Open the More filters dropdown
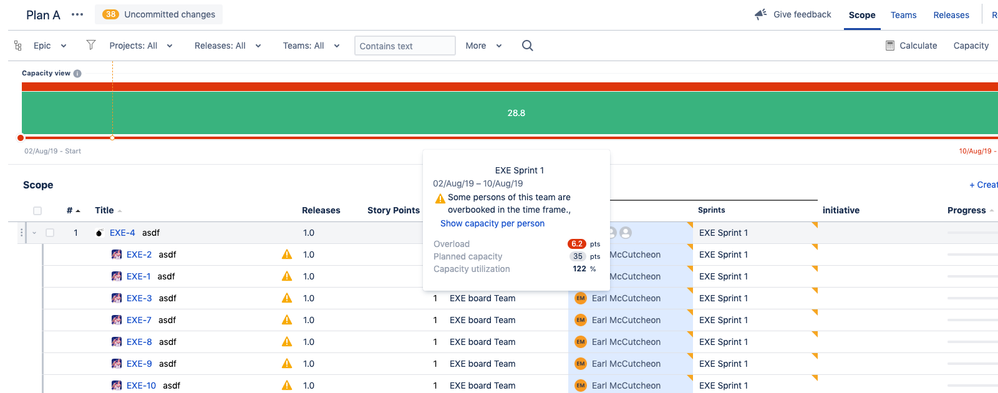Viewport: 998px width, 393px height. (x=483, y=46)
